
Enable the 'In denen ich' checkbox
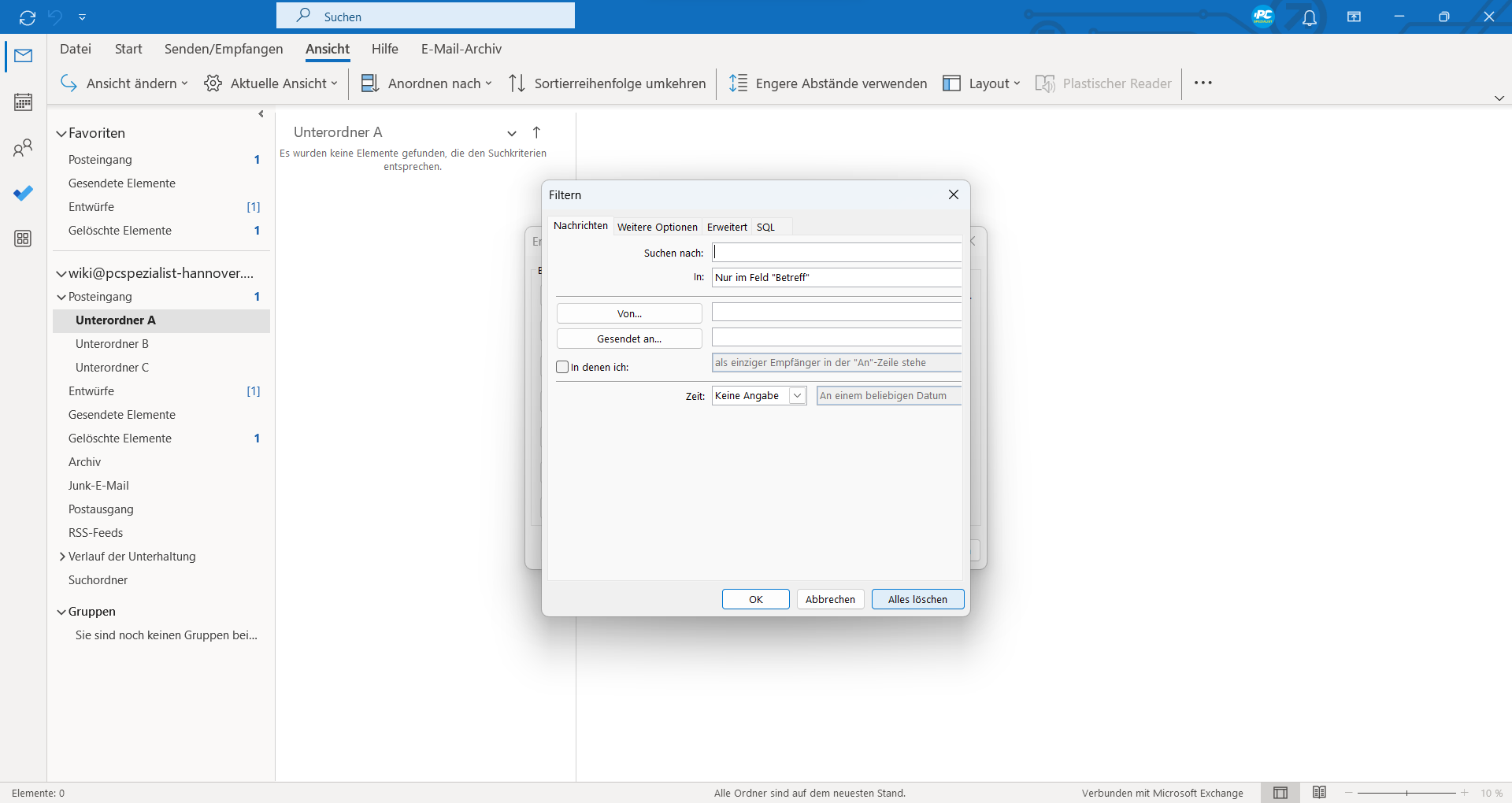[x=562, y=367]
